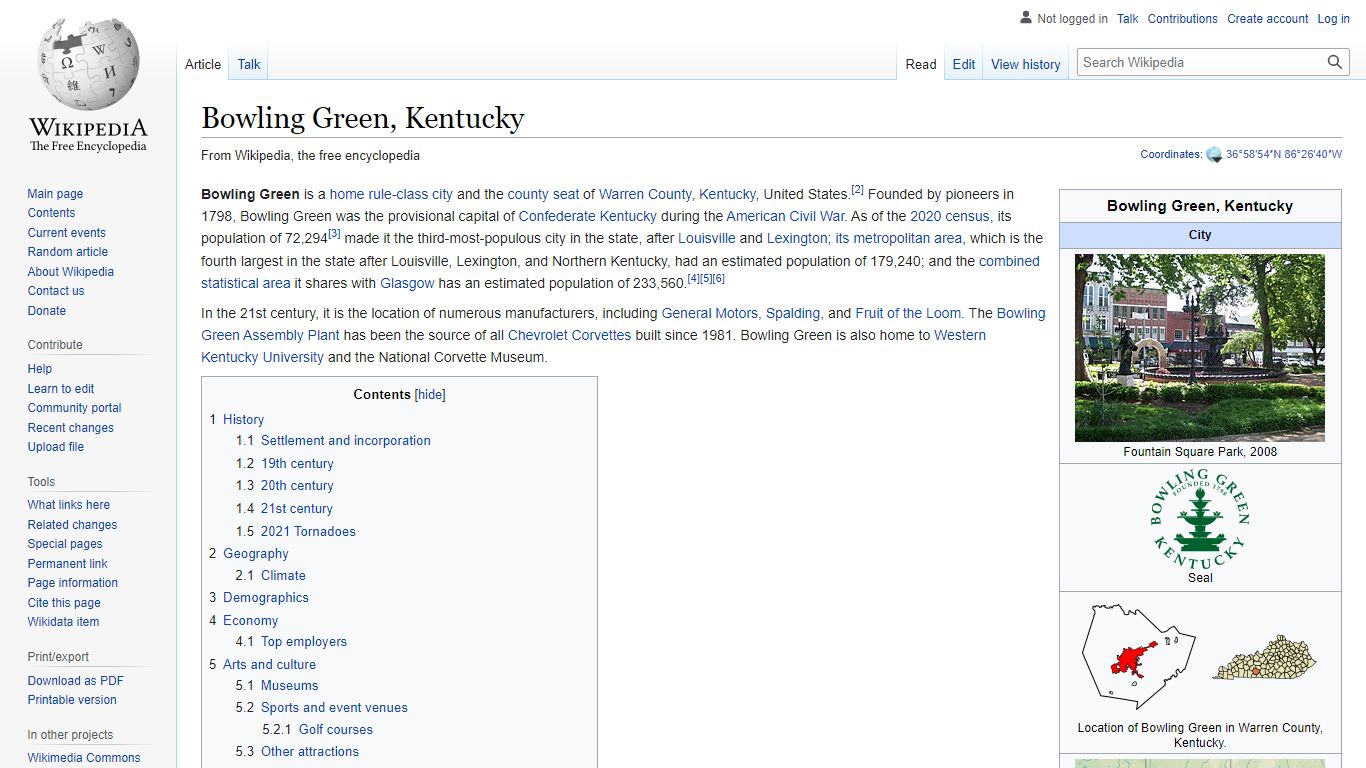Open Related changes link

click(x=72, y=525)
